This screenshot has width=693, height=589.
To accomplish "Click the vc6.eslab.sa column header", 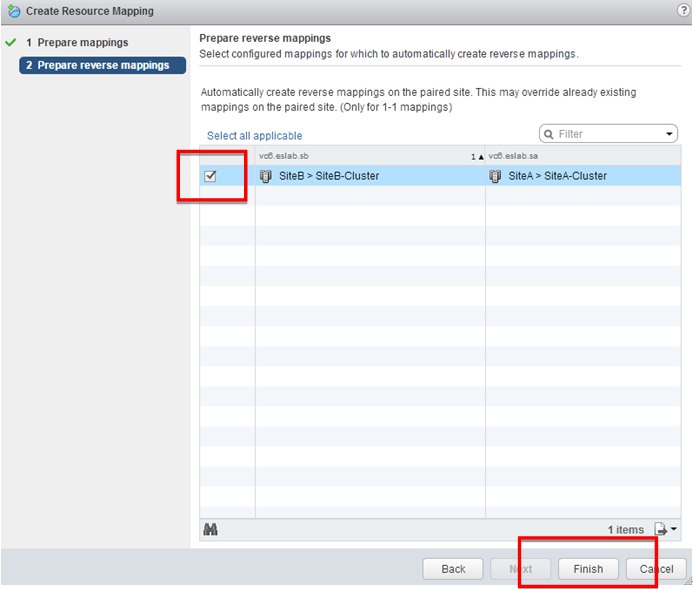I will (582, 155).
